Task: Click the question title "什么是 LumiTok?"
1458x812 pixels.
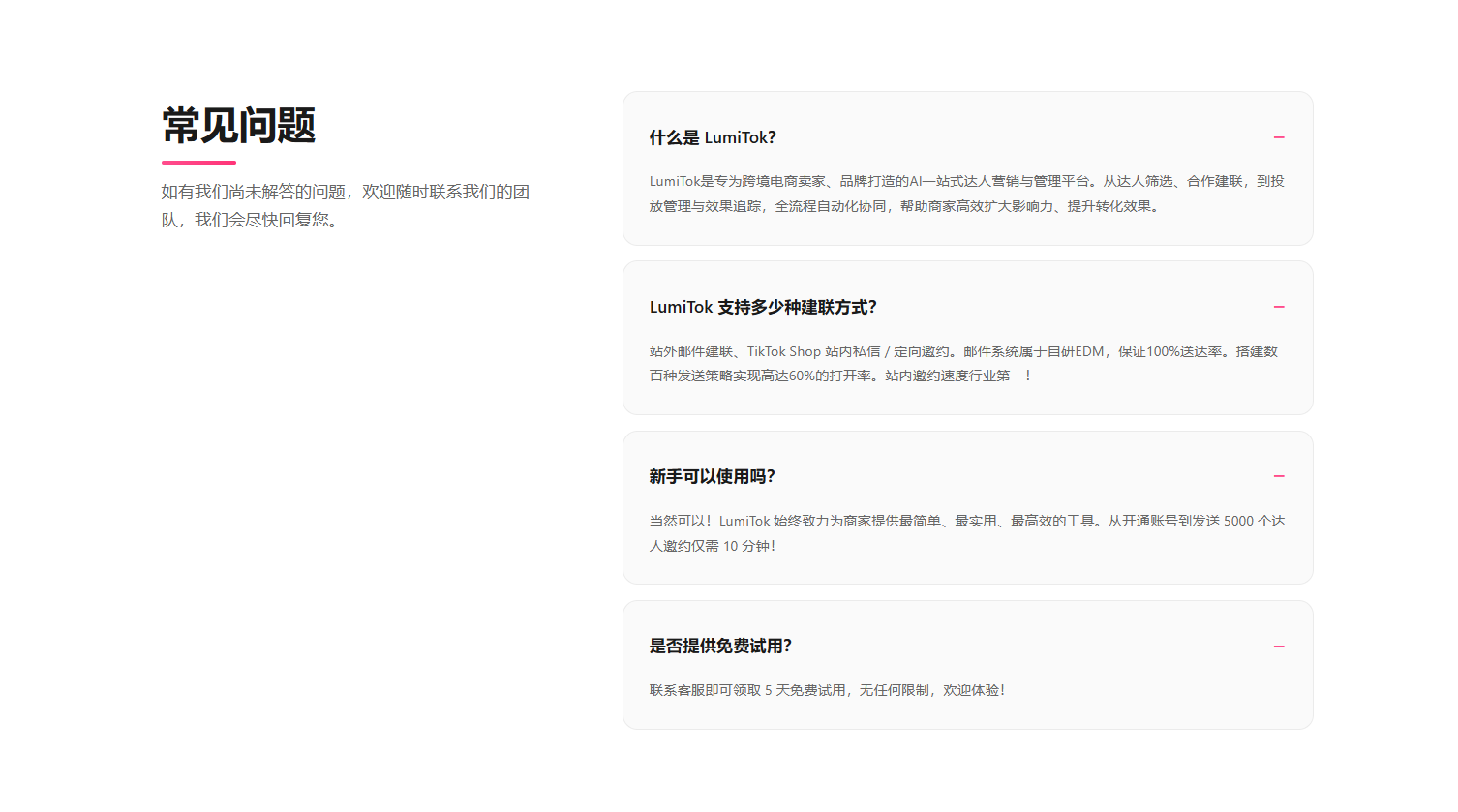Action: 713,137
